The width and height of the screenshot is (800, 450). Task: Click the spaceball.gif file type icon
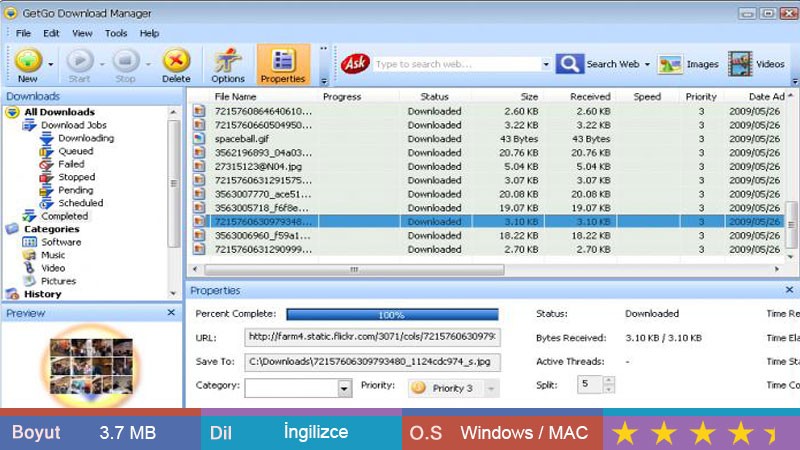(x=199, y=138)
